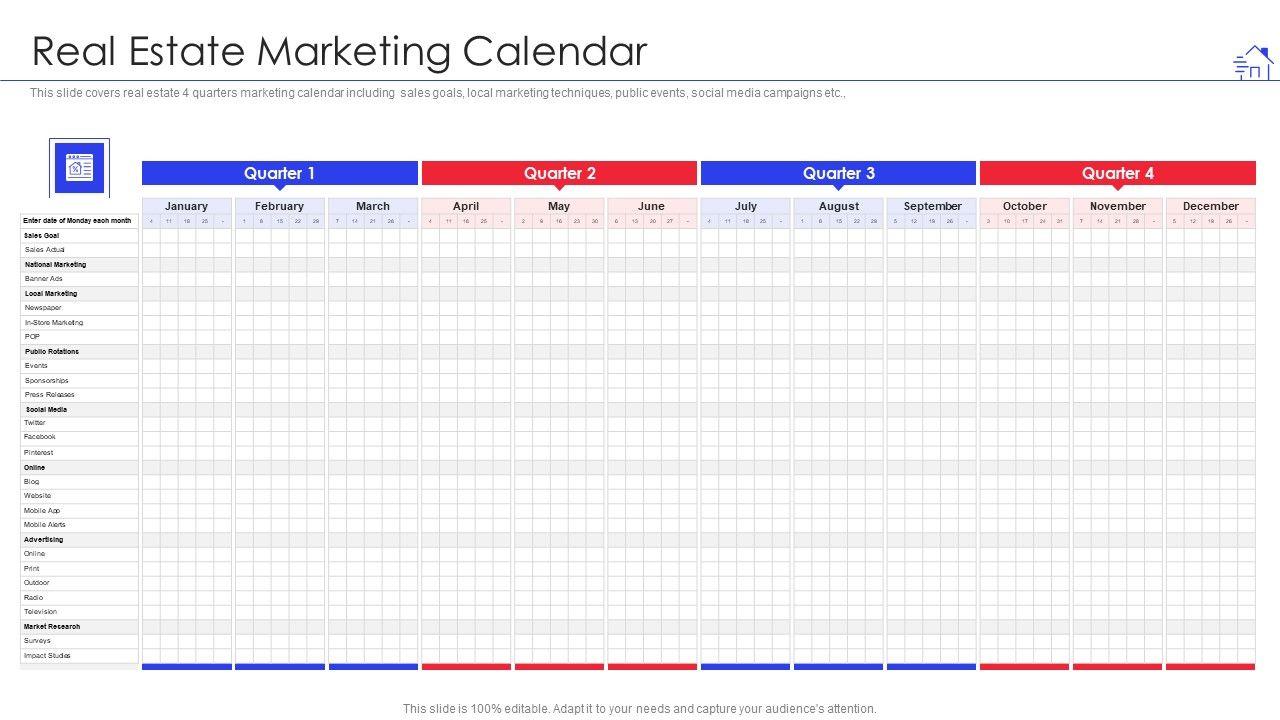1280x720 pixels.
Task: Click the Impact Studies row label
Action: pyautogui.click(x=47, y=656)
